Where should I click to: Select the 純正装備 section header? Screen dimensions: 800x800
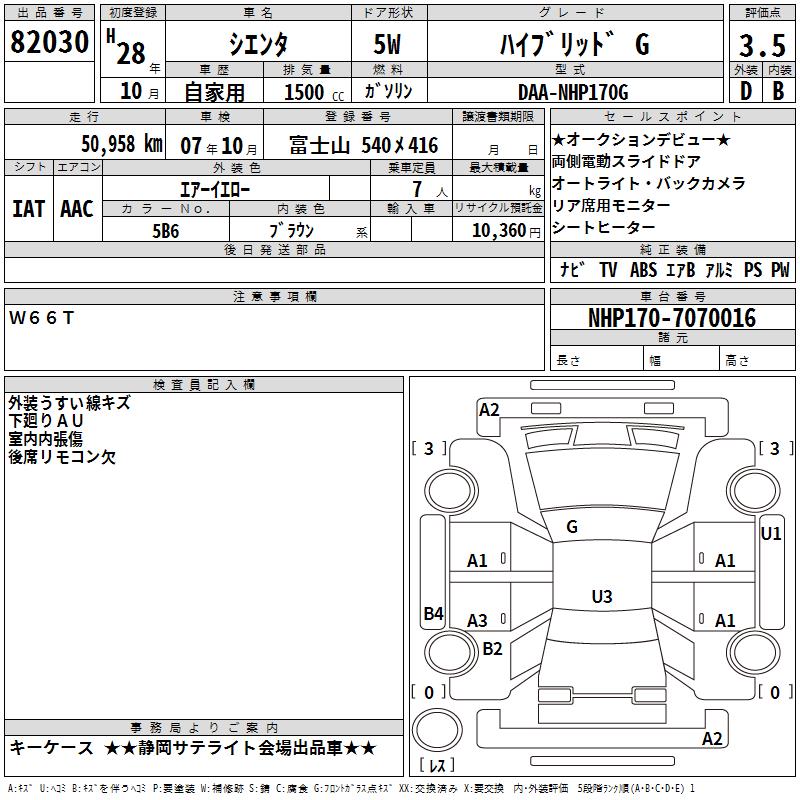tap(673, 249)
